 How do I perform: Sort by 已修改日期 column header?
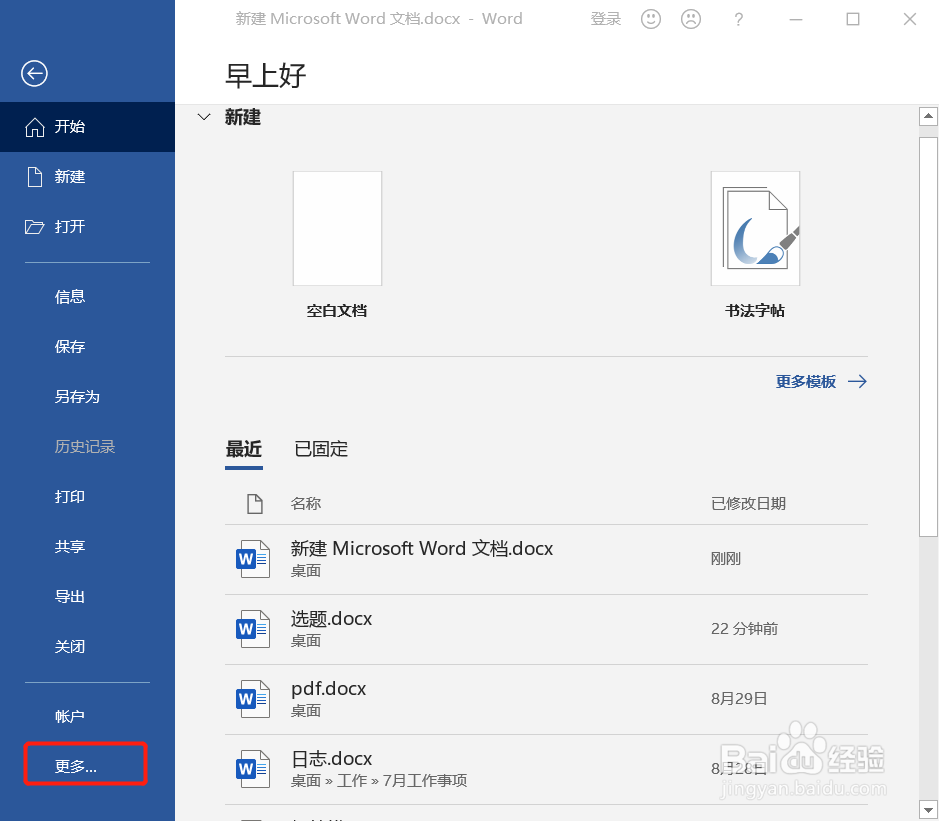749,504
